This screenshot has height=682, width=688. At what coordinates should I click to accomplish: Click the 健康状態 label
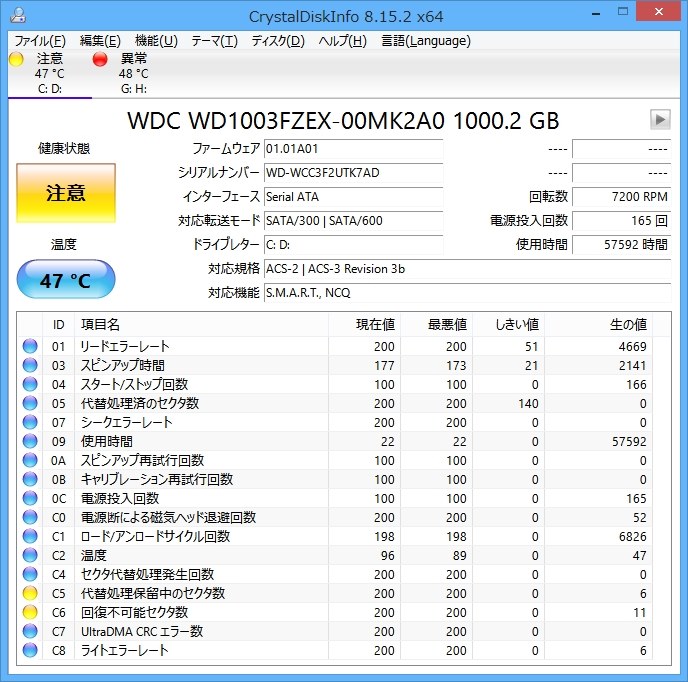(x=64, y=148)
